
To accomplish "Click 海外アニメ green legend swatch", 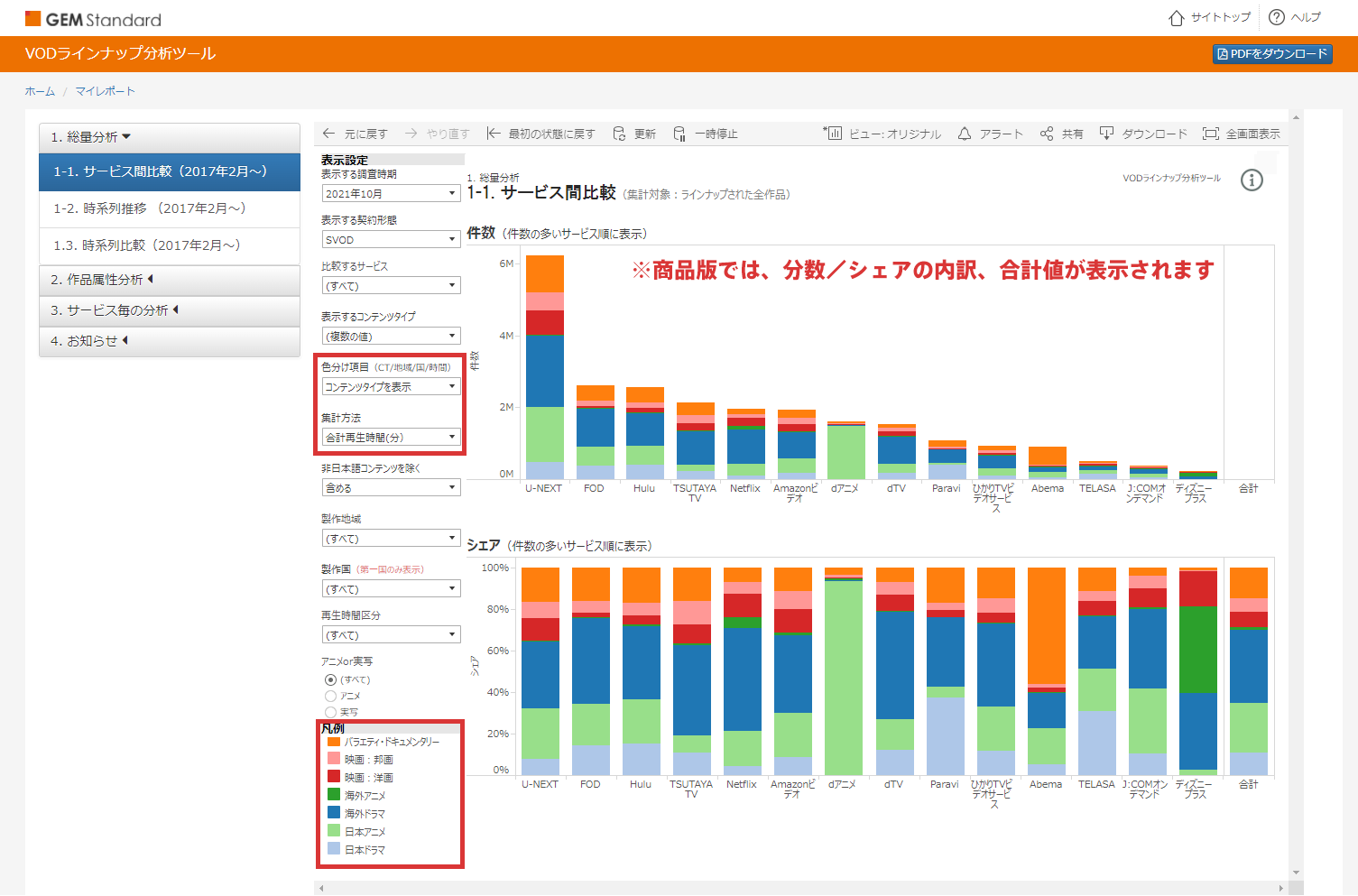I will pos(334,795).
